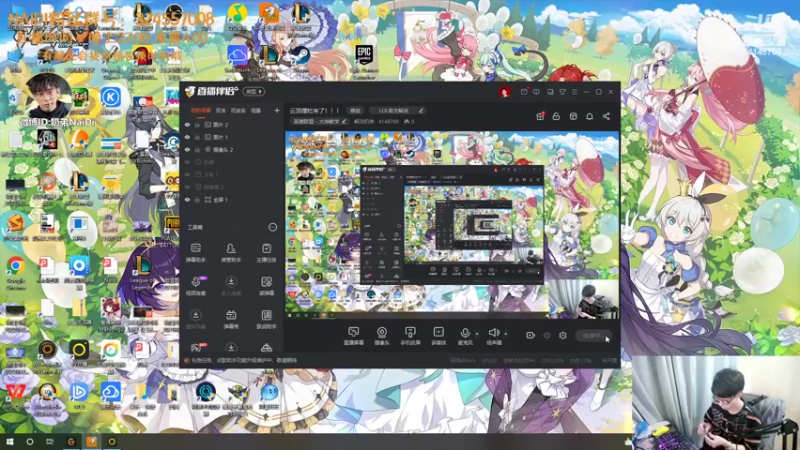This screenshot has height=450, width=800.
Task: Click the 礼物任务 notice in the status bar
Action: [x=243, y=360]
